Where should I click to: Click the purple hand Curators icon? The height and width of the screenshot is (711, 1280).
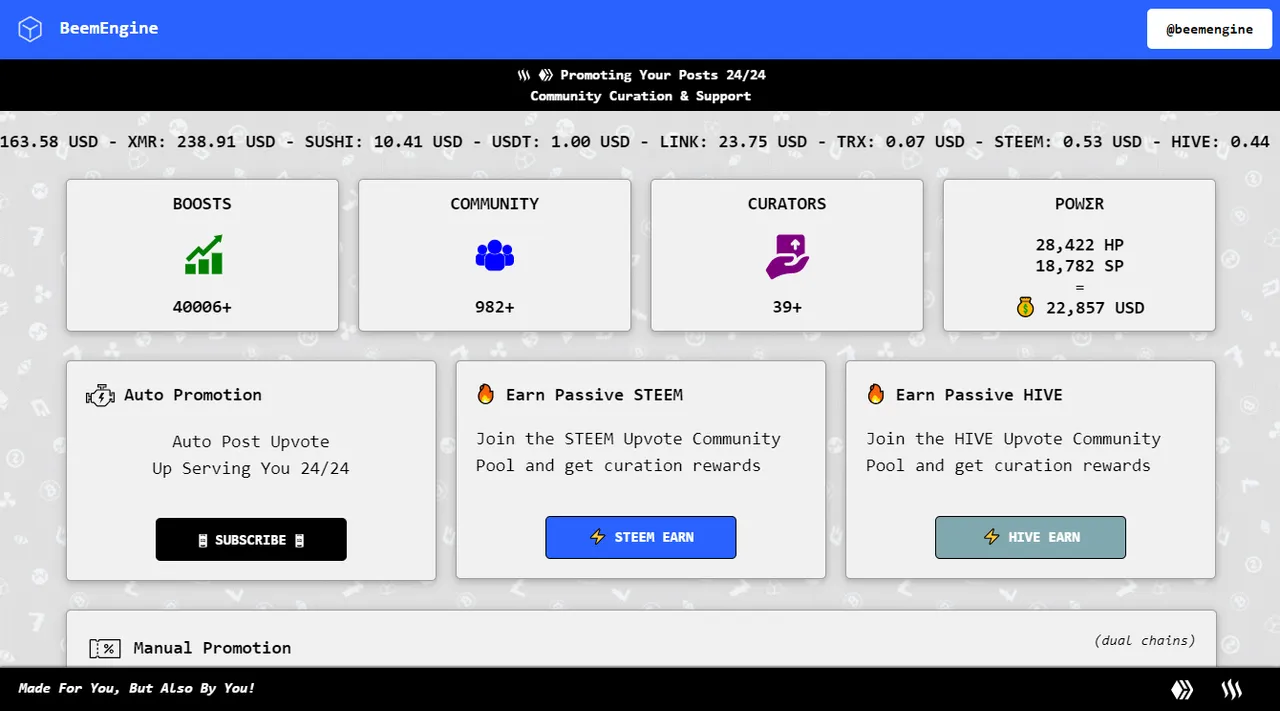pos(787,256)
